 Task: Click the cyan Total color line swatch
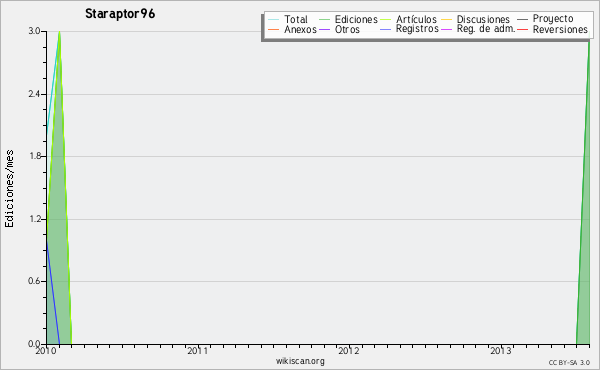274,20
